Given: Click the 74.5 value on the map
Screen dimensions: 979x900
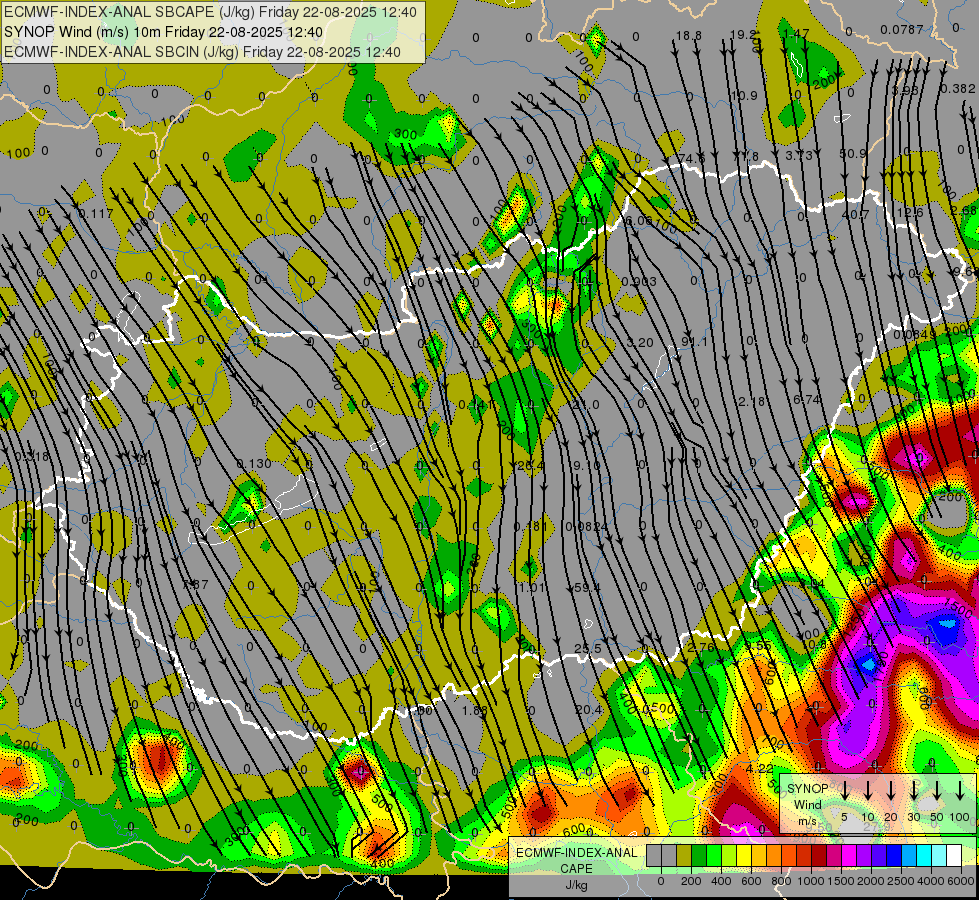Looking at the screenshot, I should 692,159.
